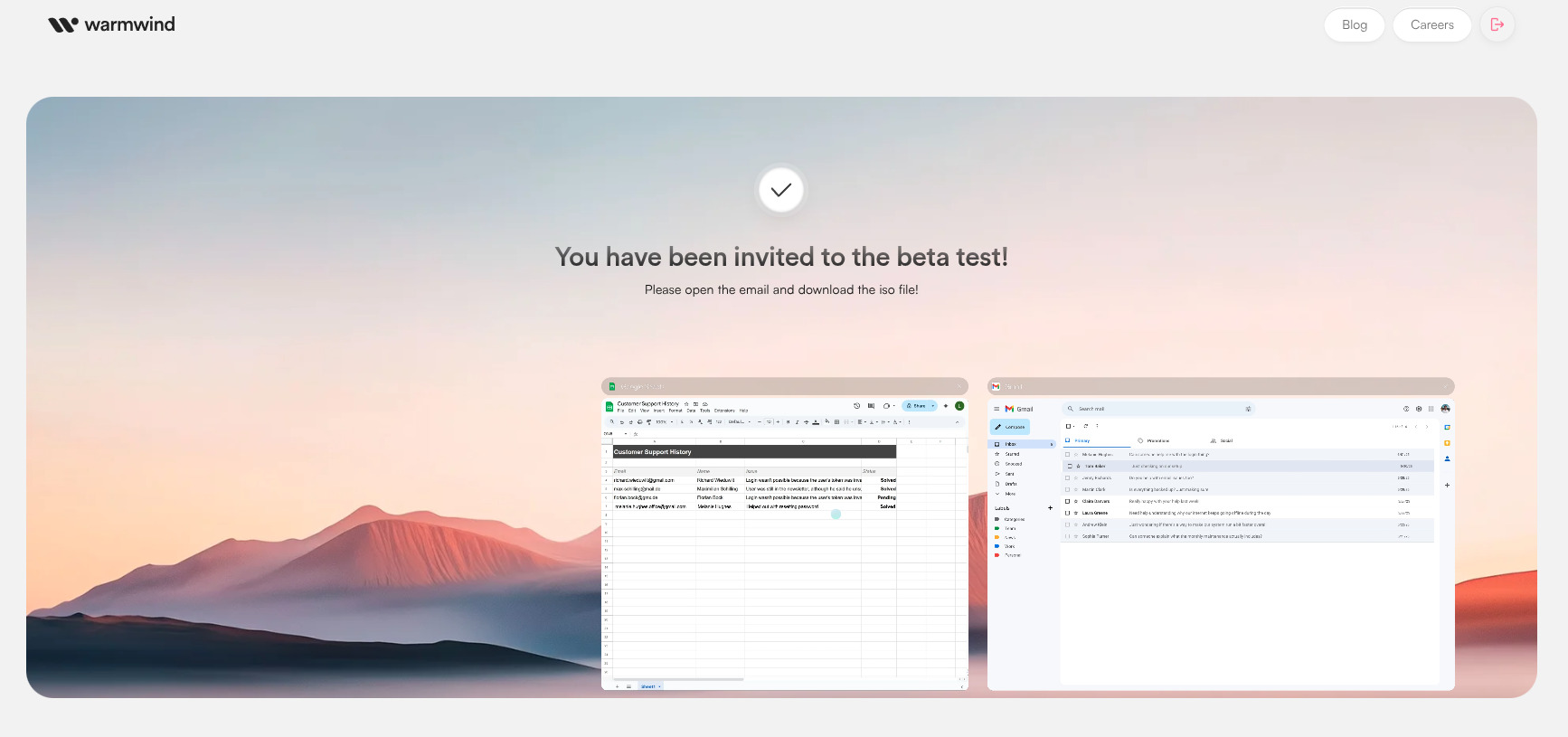Open Google Keep in Gmail side panel

point(1447,443)
